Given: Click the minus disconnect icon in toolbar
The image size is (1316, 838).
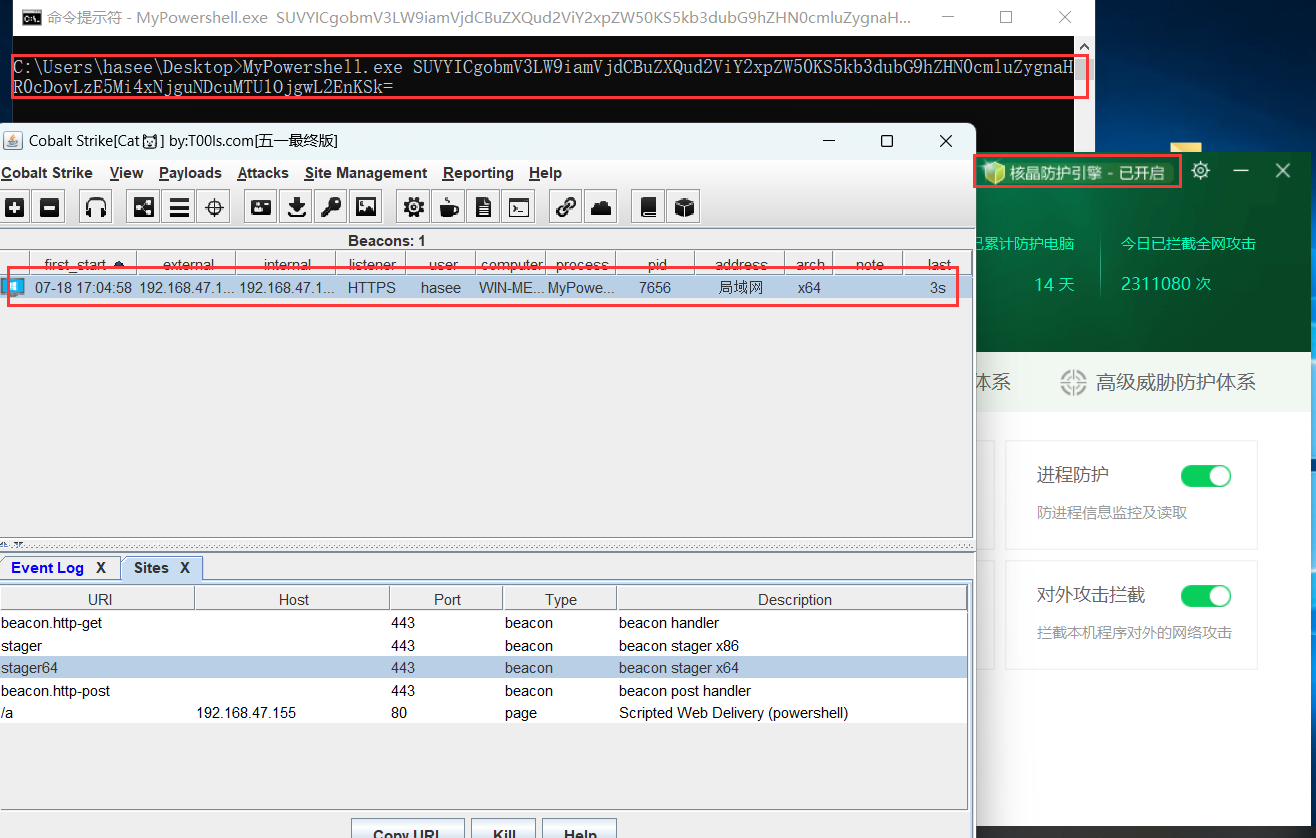Looking at the screenshot, I should click(49, 207).
